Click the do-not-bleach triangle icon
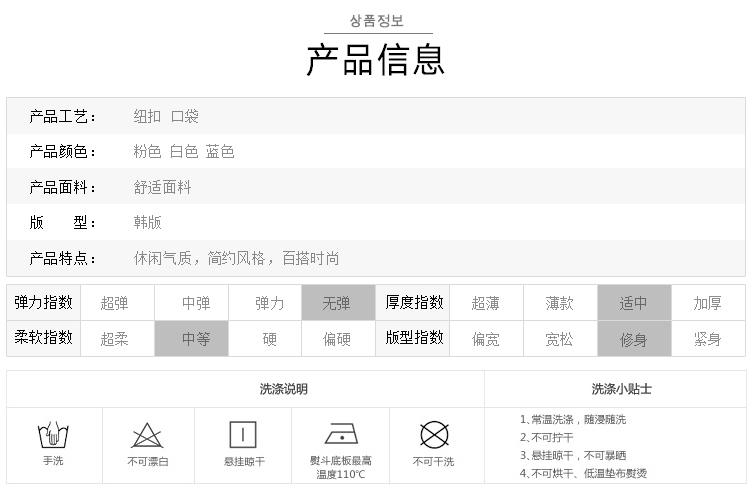750x500 pixels. pos(147,435)
